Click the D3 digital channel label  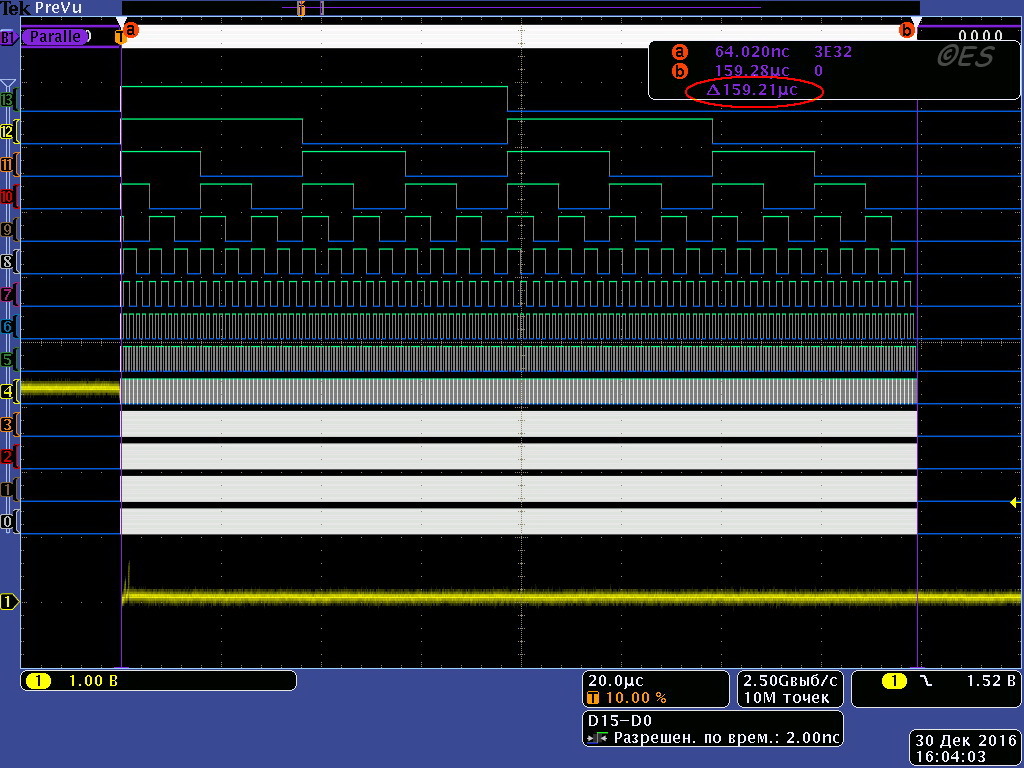[x=7, y=424]
